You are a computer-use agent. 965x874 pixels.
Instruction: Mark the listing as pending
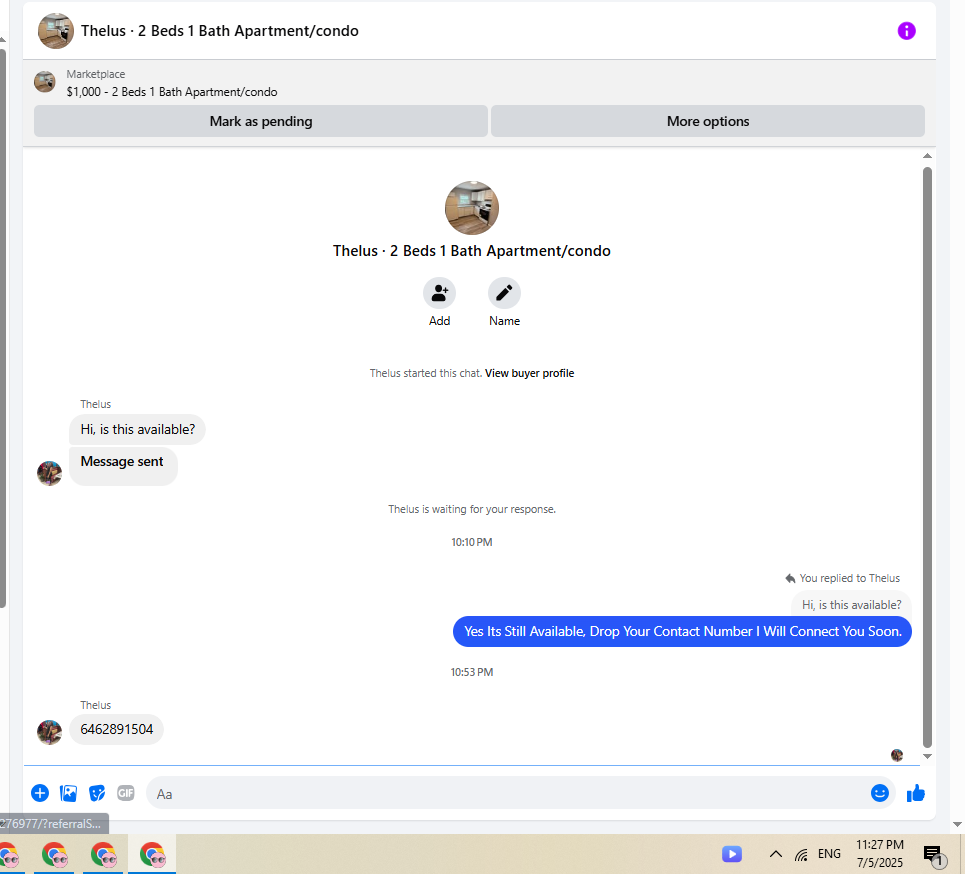click(x=261, y=121)
